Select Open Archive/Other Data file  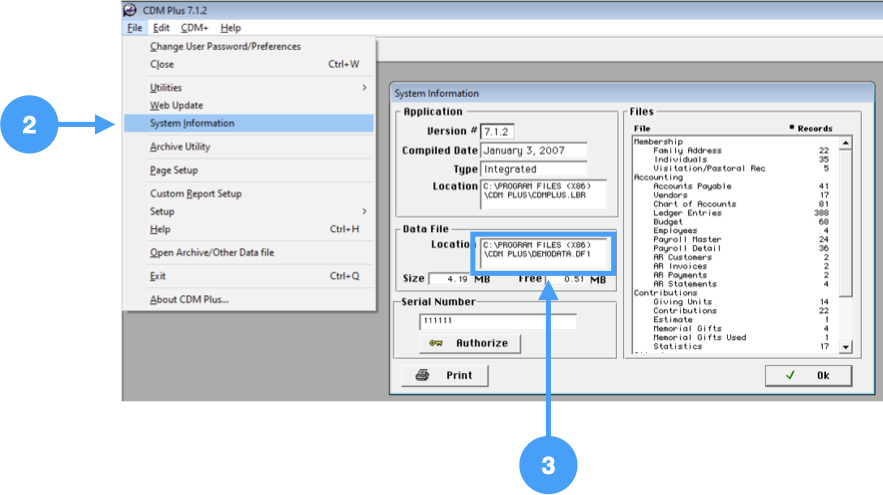pos(212,253)
